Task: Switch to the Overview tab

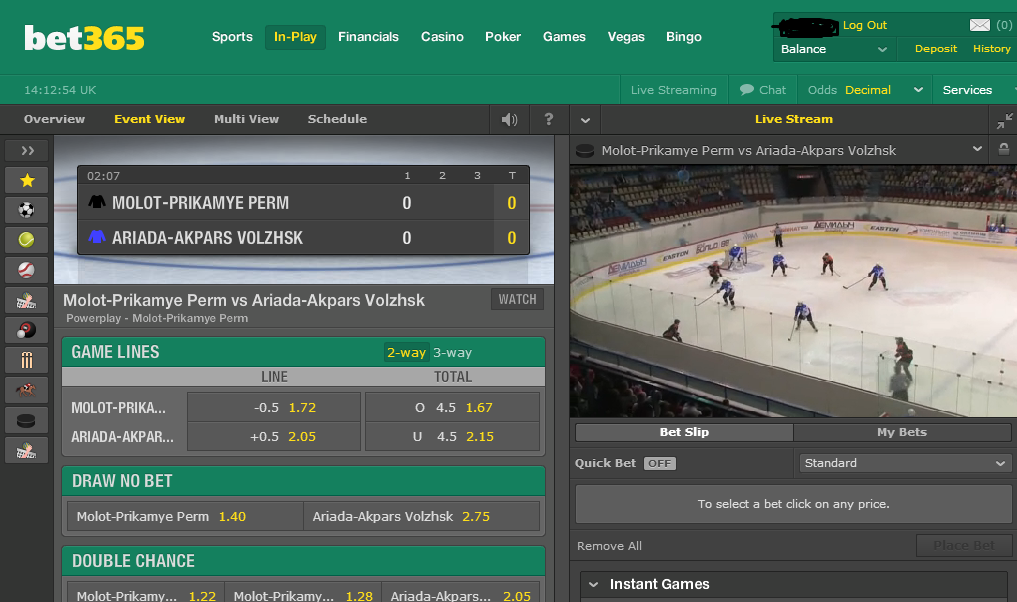Action: (x=54, y=119)
